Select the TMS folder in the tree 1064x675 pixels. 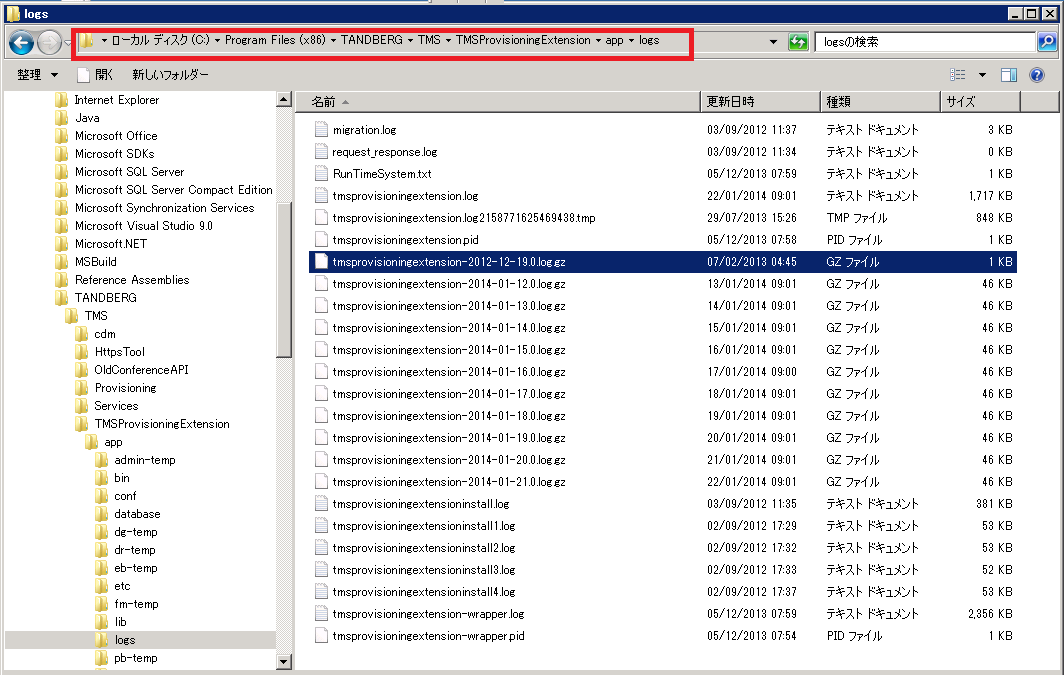pyautogui.click(x=96, y=316)
